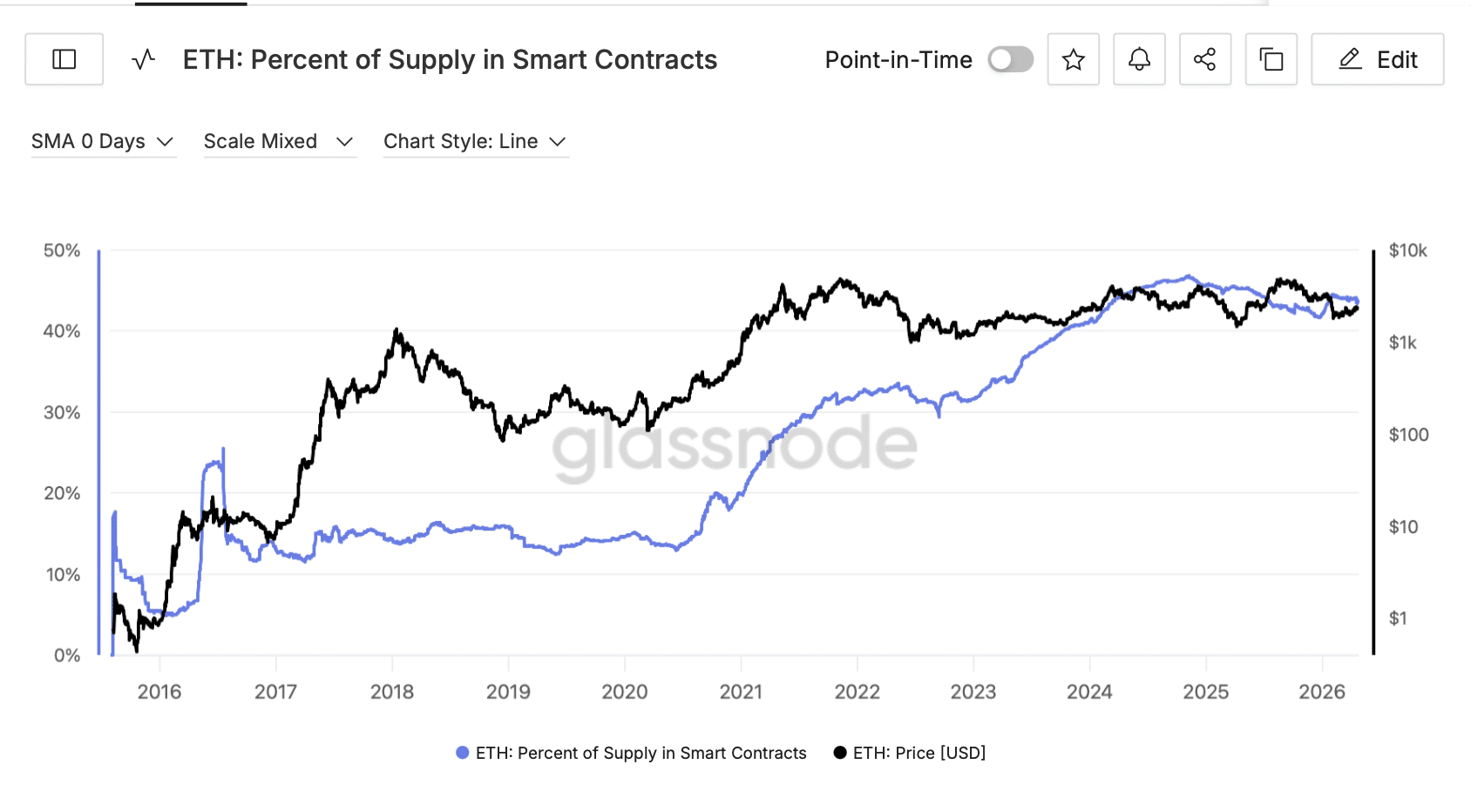
Task: Enable the Point-in-Time switch
Action: coord(1010,59)
